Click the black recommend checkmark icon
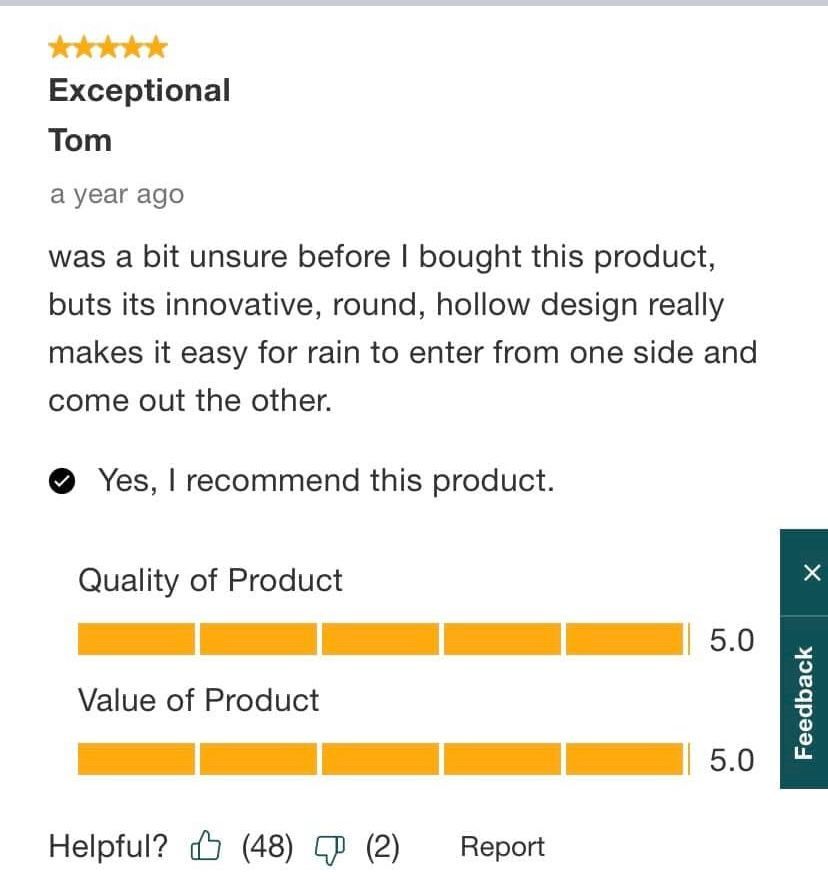The width and height of the screenshot is (828, 890). [62, 482]
